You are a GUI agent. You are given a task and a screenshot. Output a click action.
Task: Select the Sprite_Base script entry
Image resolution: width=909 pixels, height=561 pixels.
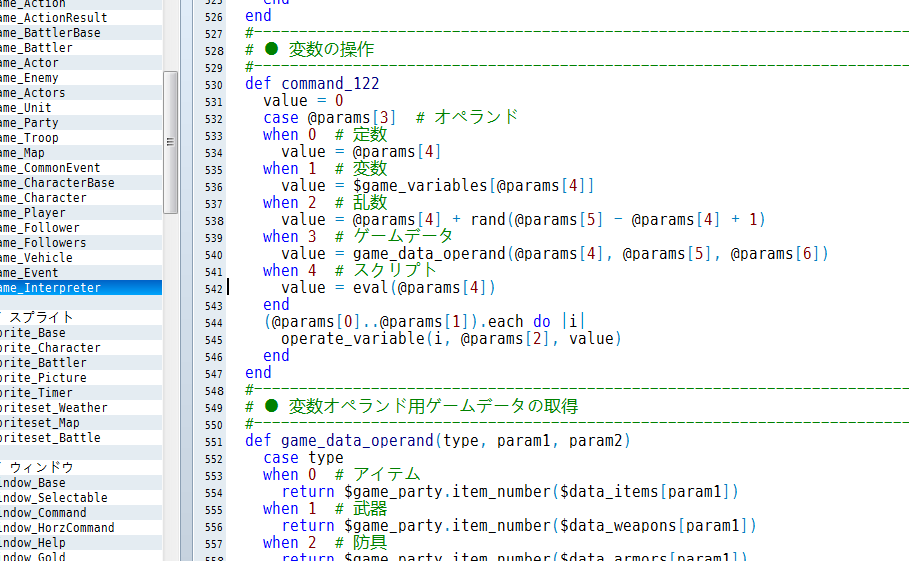(x=81, y=333)
